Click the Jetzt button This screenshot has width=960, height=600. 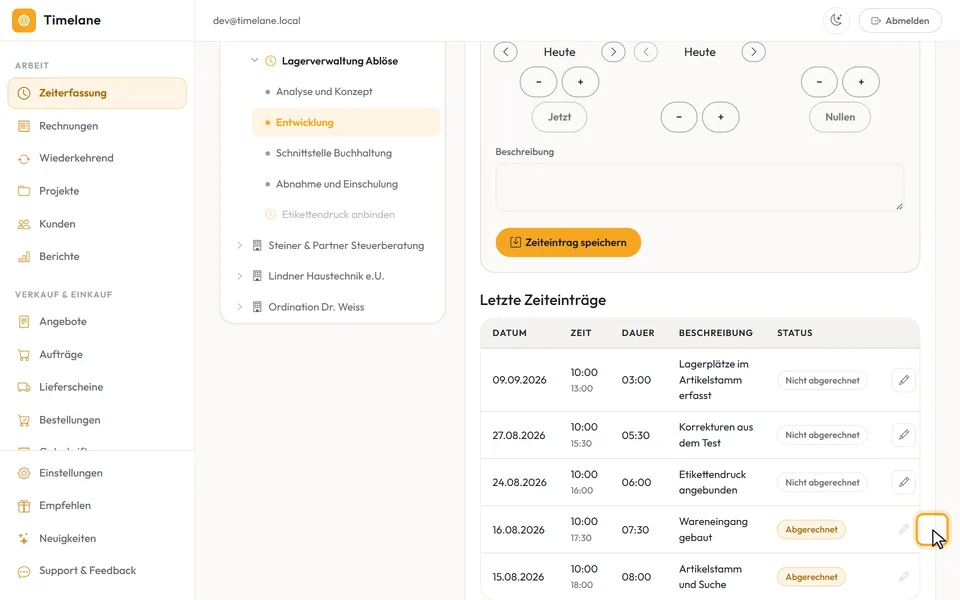(x=559, y=117)
